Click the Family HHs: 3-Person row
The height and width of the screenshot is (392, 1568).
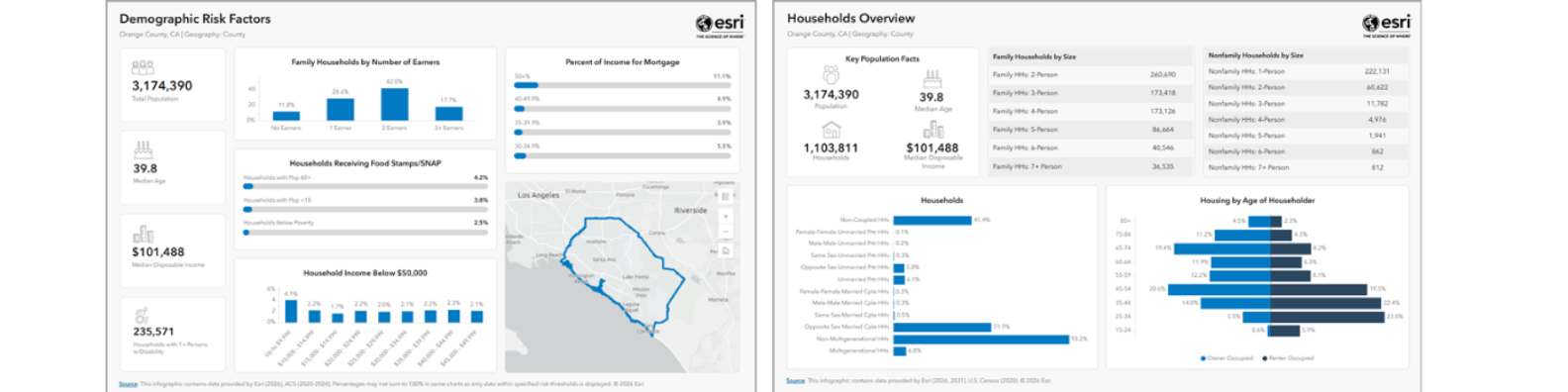[1091, 93]
